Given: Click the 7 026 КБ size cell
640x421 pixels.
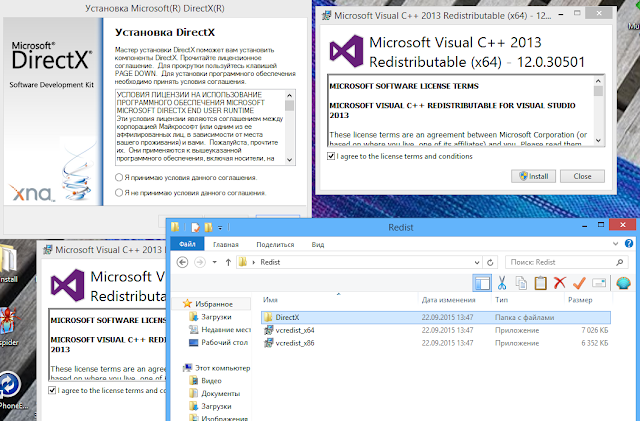Looking at the screenshot, I should click(595, 330).
